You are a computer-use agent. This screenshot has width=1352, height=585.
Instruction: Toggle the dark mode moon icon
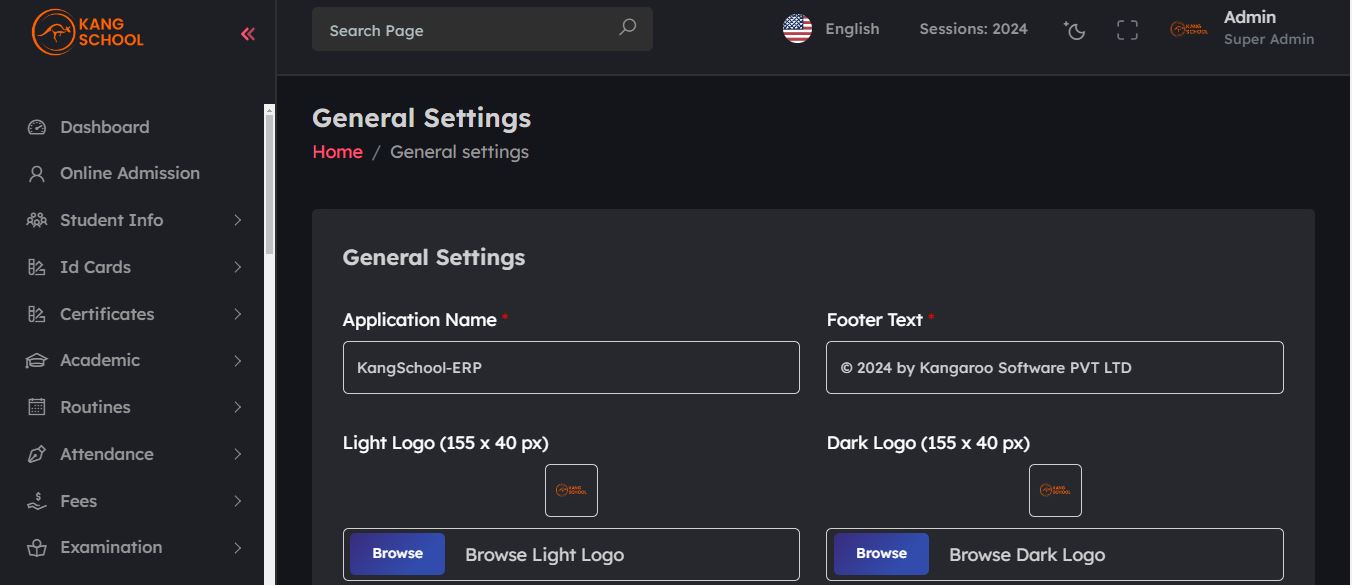1074,30
